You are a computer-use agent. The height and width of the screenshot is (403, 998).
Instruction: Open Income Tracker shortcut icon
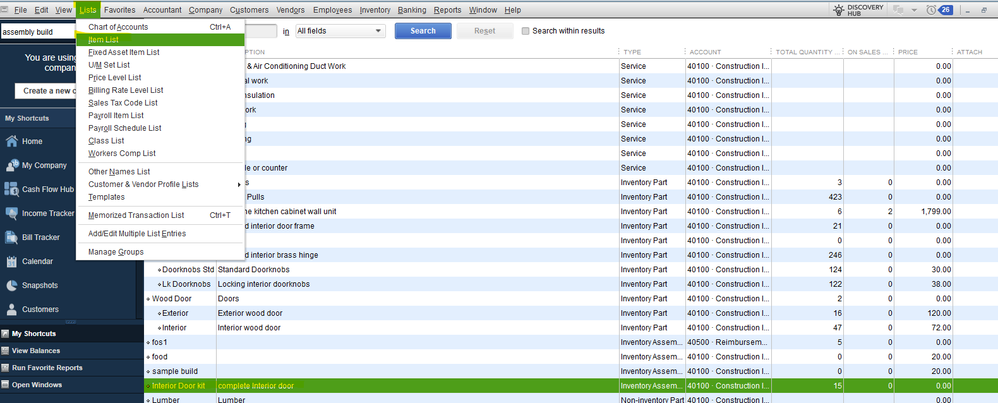11,213
